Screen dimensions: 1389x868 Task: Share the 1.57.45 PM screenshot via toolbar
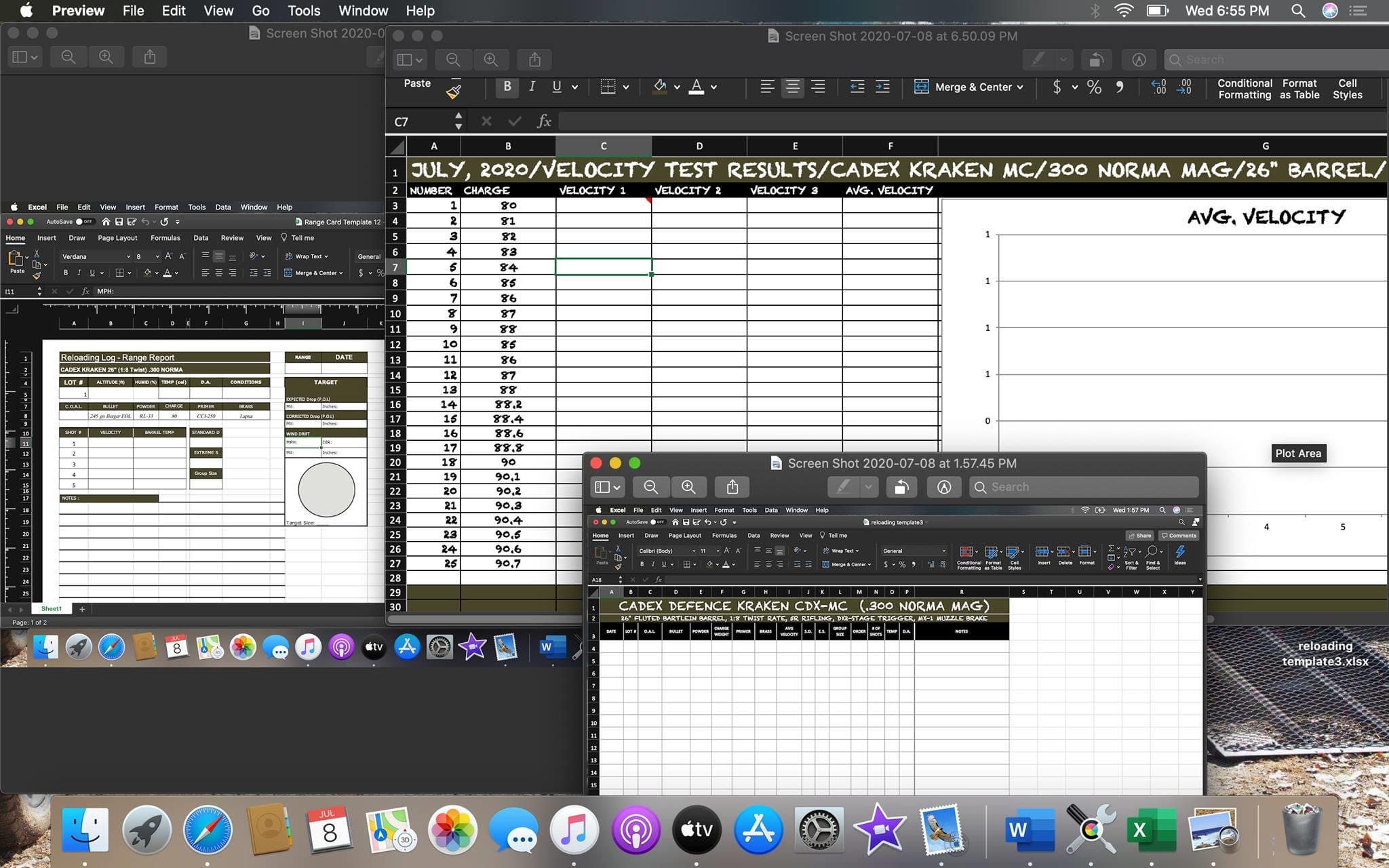(x=732, y=487)
